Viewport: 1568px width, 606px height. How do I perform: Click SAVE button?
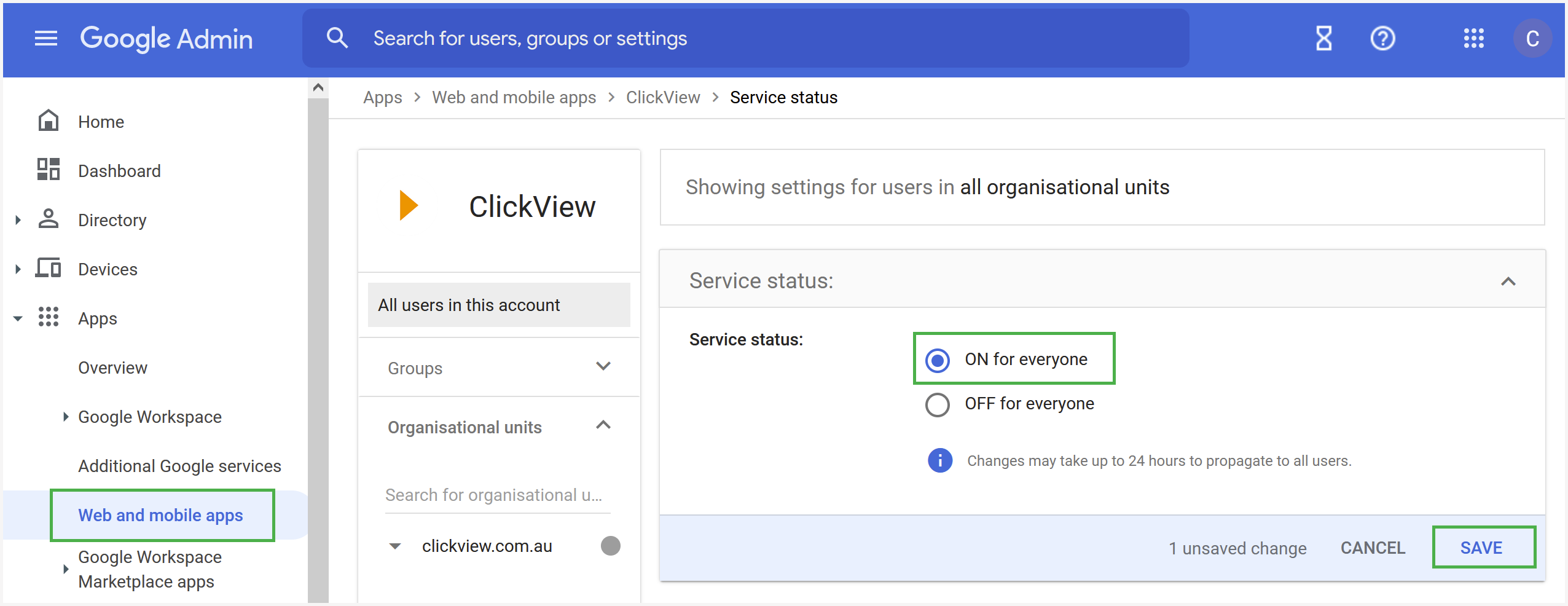coord(1481,548)
